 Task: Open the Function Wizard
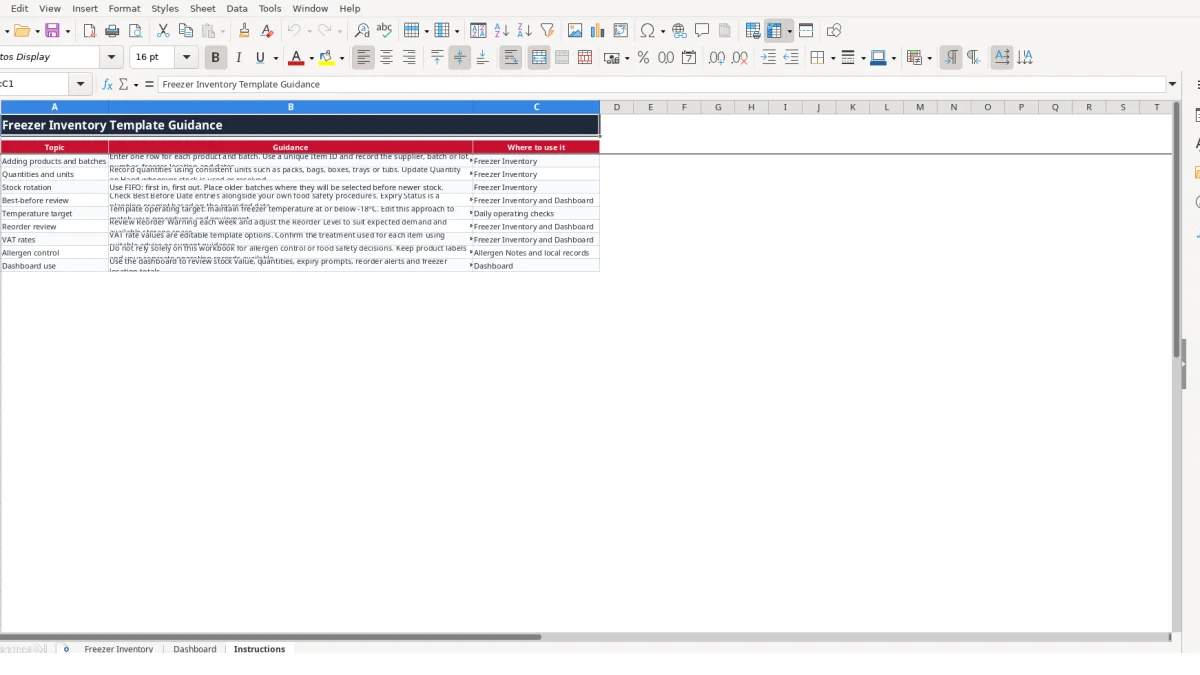click(x=108, y=85)
